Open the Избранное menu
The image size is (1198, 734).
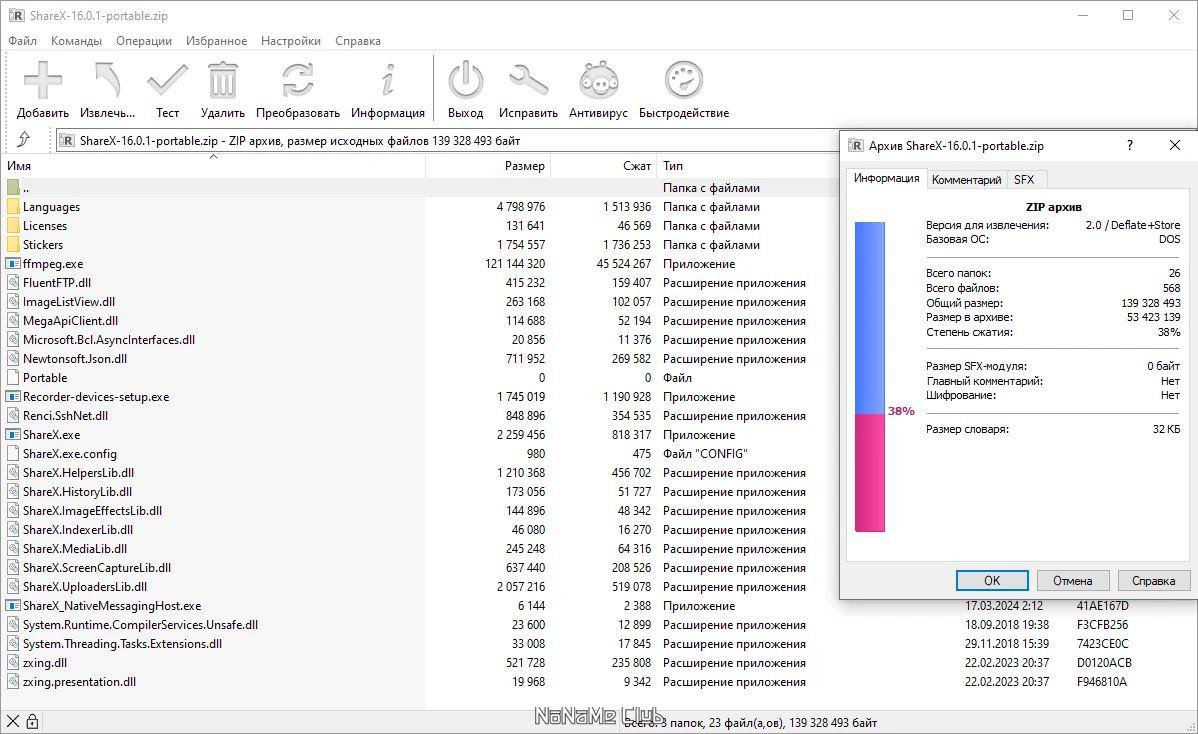point(216,41)
